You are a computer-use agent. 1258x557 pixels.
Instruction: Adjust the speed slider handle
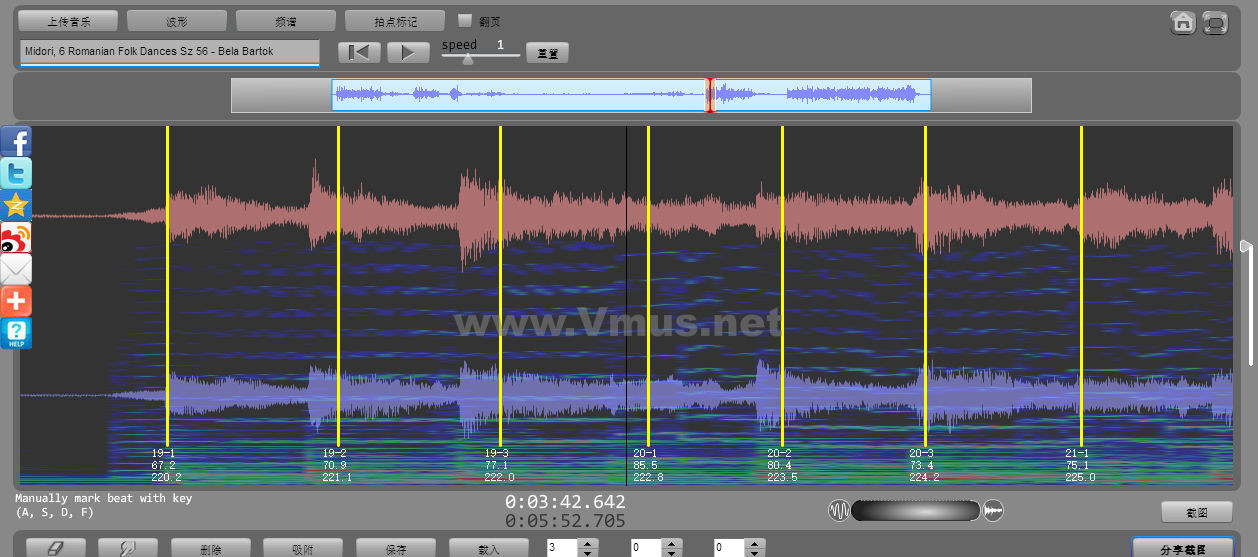(467, 58)
